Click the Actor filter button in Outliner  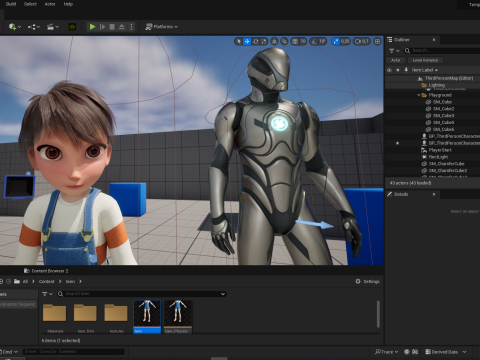click(x=396, y=60)
